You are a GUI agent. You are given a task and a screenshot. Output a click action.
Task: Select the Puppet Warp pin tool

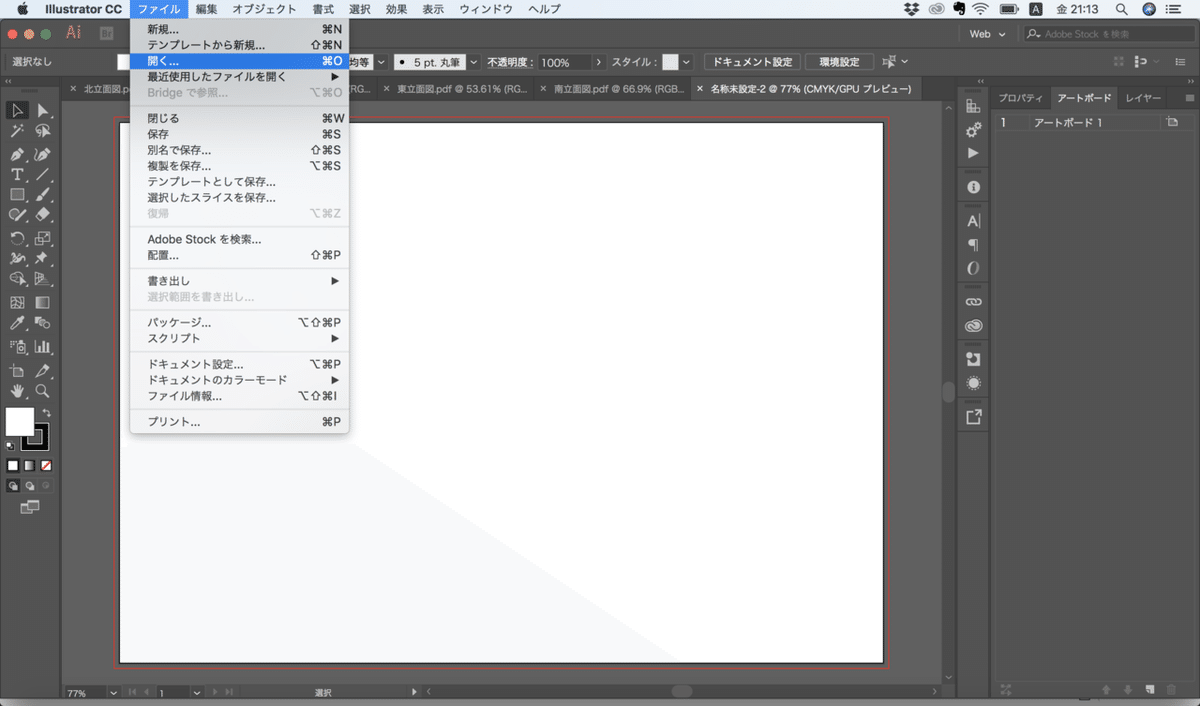point(42,258)
